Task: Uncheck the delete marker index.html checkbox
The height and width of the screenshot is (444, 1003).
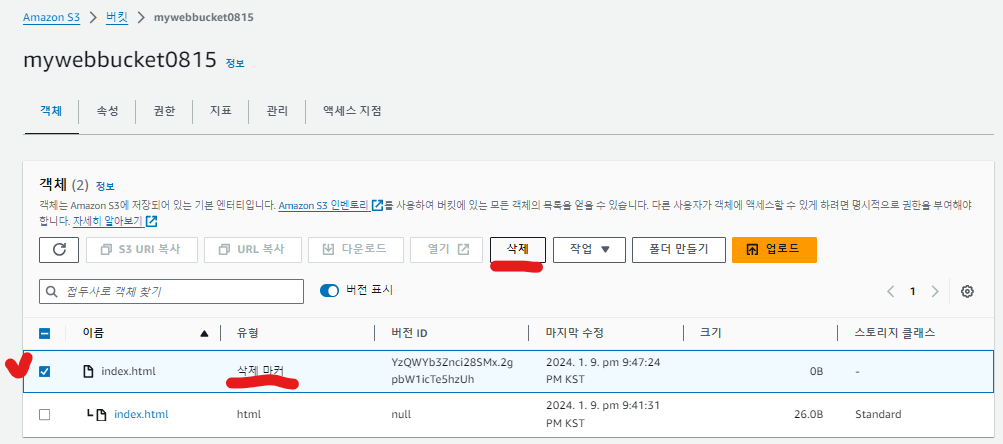Action: pos(44,371)
